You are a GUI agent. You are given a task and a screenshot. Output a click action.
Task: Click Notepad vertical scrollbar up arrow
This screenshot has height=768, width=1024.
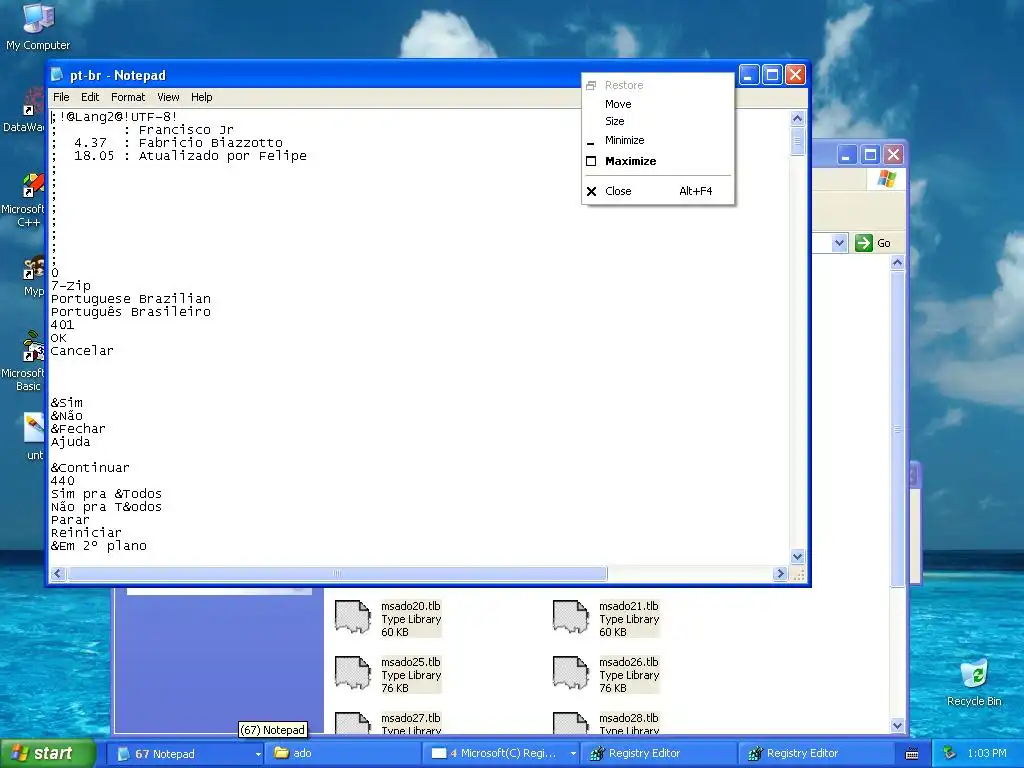point(797,118)
